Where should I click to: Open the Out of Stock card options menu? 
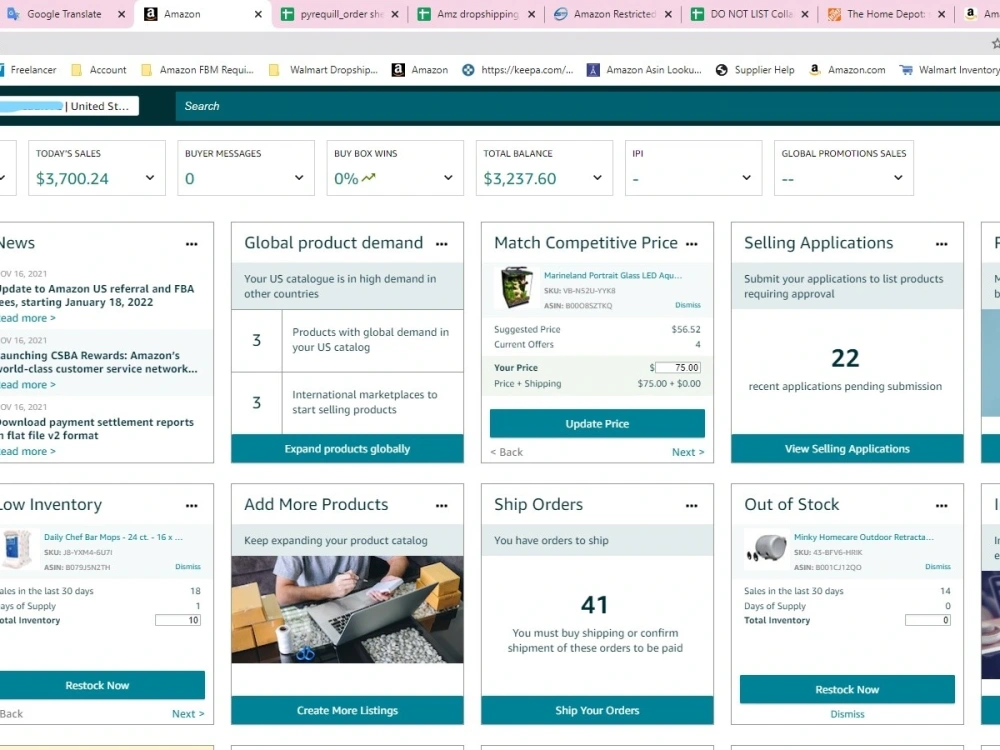(941, 506)
